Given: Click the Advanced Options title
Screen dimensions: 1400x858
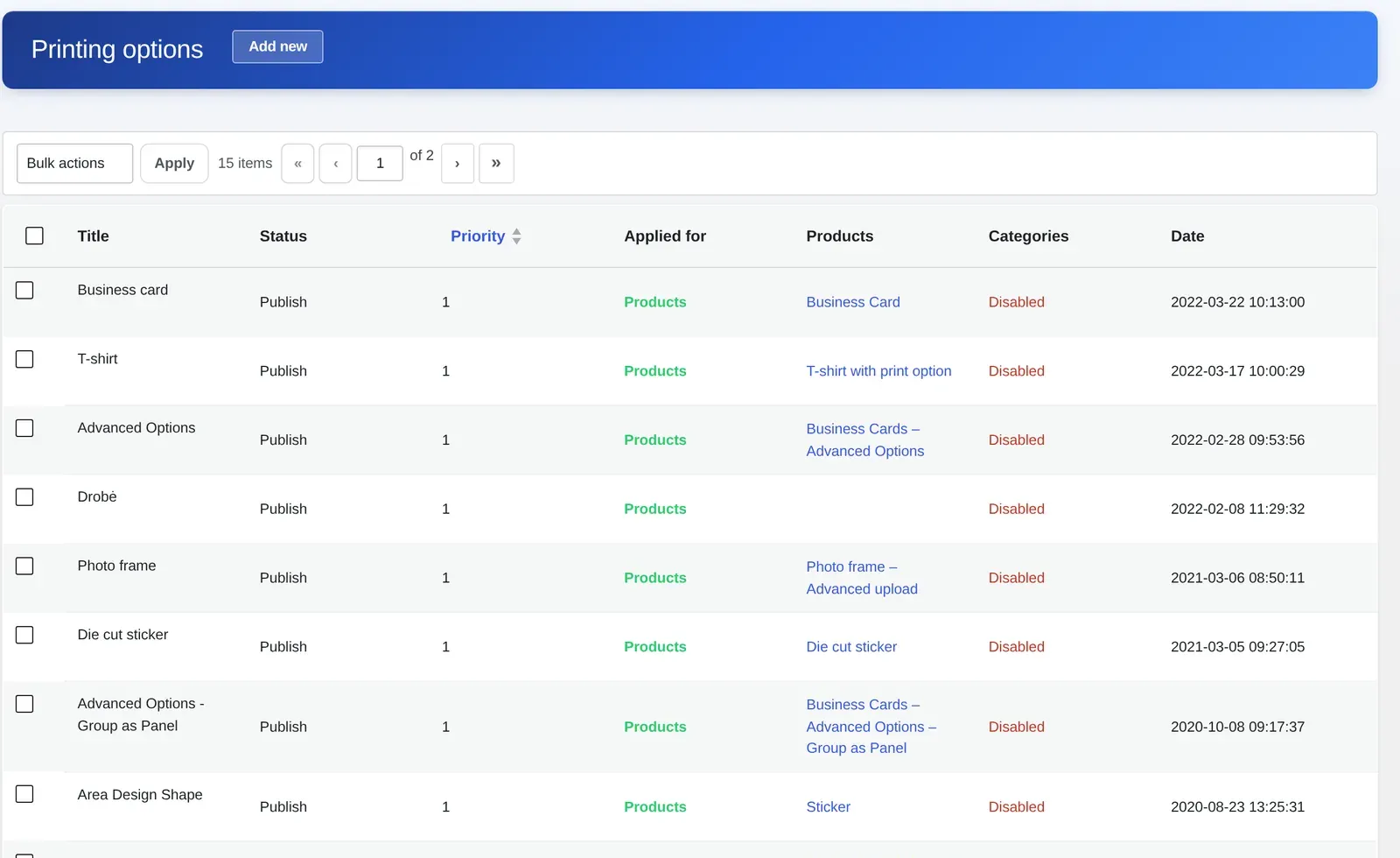Looking at the screenshot, I should (136, 428).
